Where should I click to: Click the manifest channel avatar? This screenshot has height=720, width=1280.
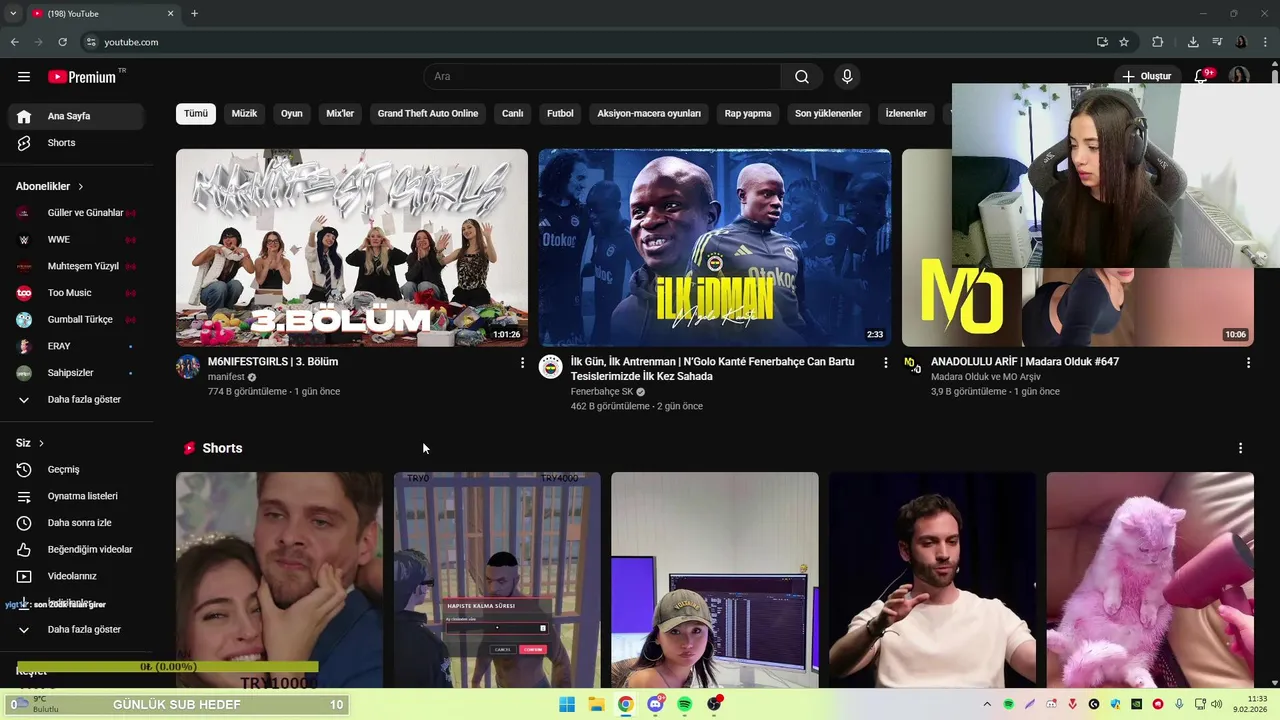click(188, 367)
